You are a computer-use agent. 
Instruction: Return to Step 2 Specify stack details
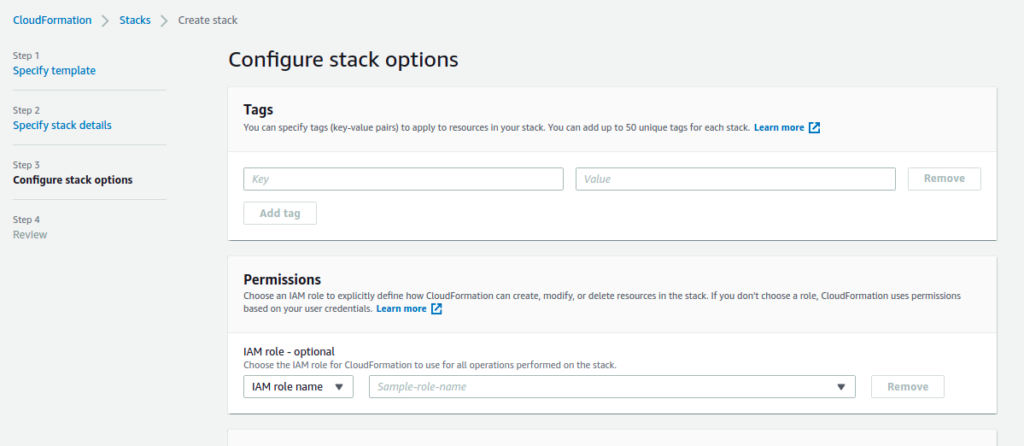click(62, 126)
